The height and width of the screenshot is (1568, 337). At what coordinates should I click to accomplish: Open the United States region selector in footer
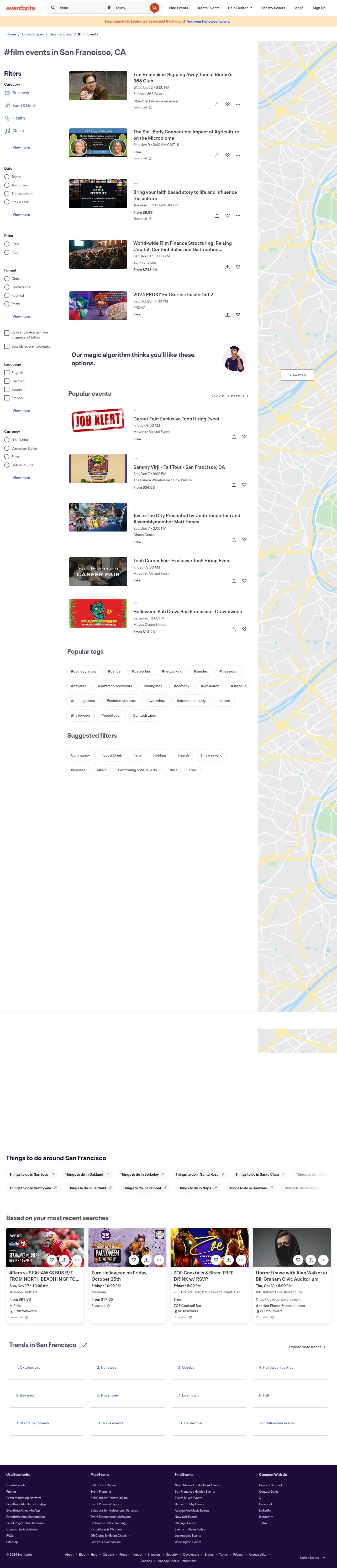(x=313, y=1558)
